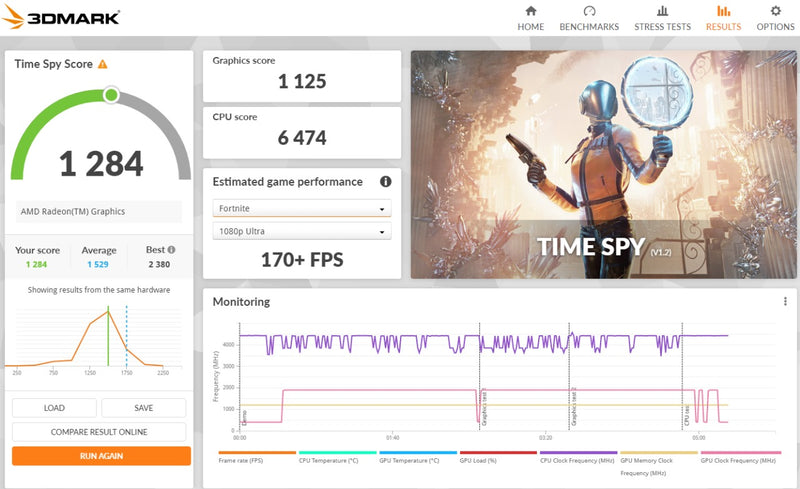Click the SAVE button
The image size is (800, 489).
point(143,408)
